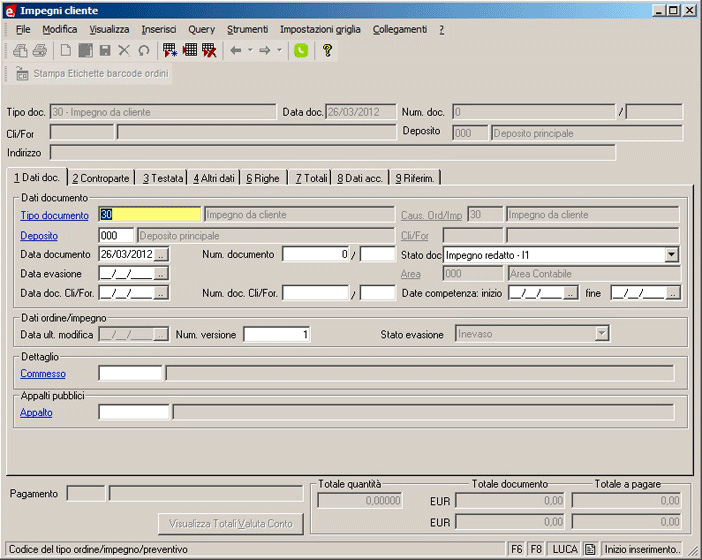Expand the back arrow history dropdown

click(x=250, y=50)
